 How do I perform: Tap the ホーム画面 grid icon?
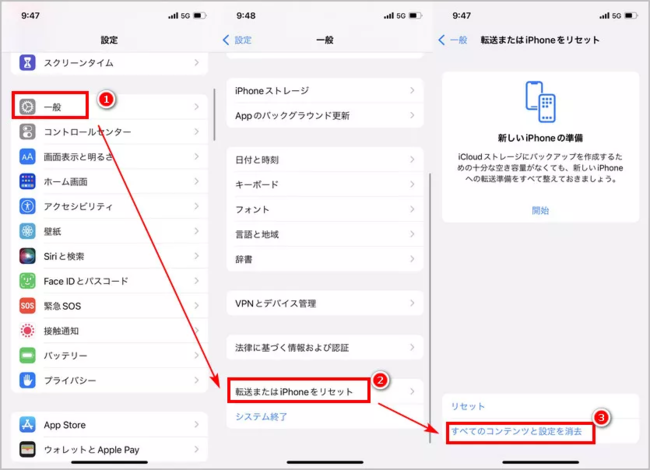27,182
